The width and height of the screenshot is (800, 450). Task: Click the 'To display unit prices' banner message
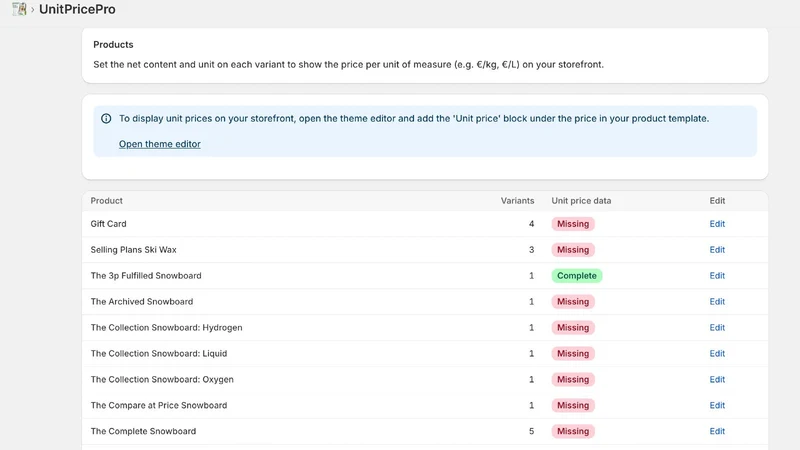(414, 118)
